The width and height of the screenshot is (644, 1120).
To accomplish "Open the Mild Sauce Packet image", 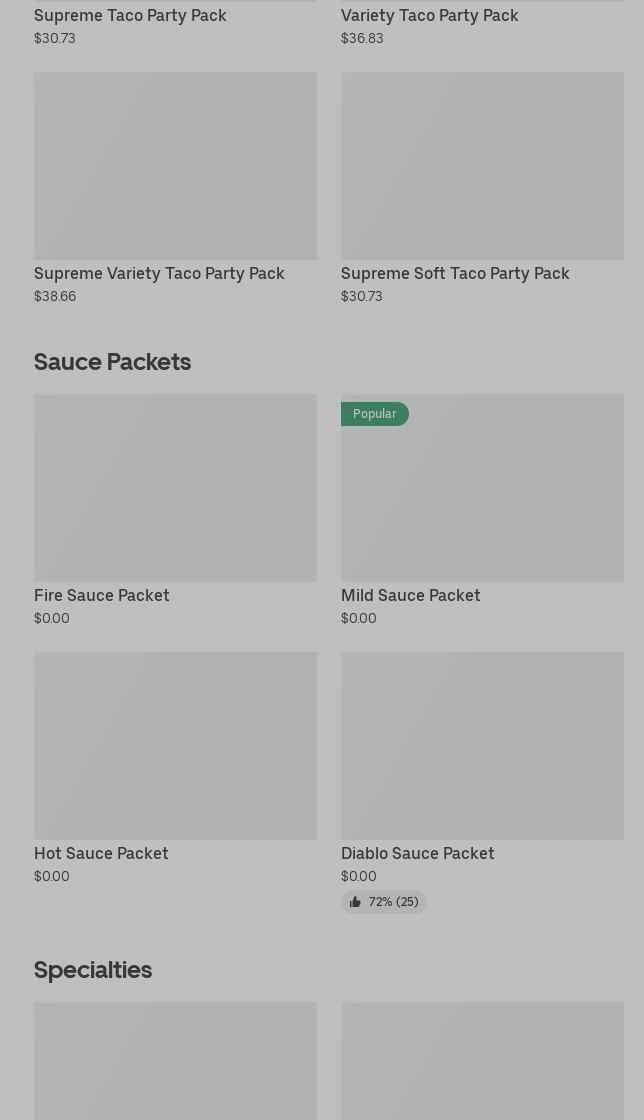I will click(482, 498).
